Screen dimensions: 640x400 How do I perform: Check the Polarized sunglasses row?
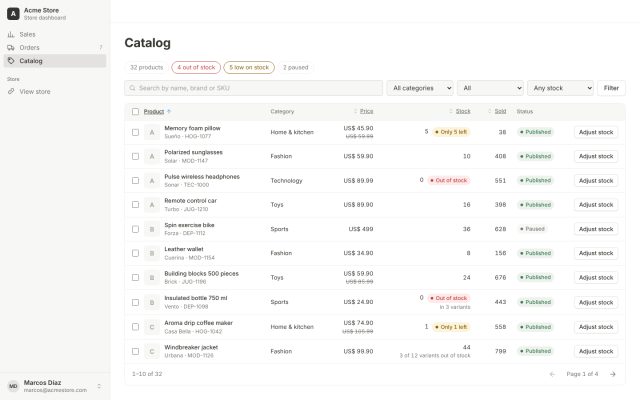click(x=136, y=156)
